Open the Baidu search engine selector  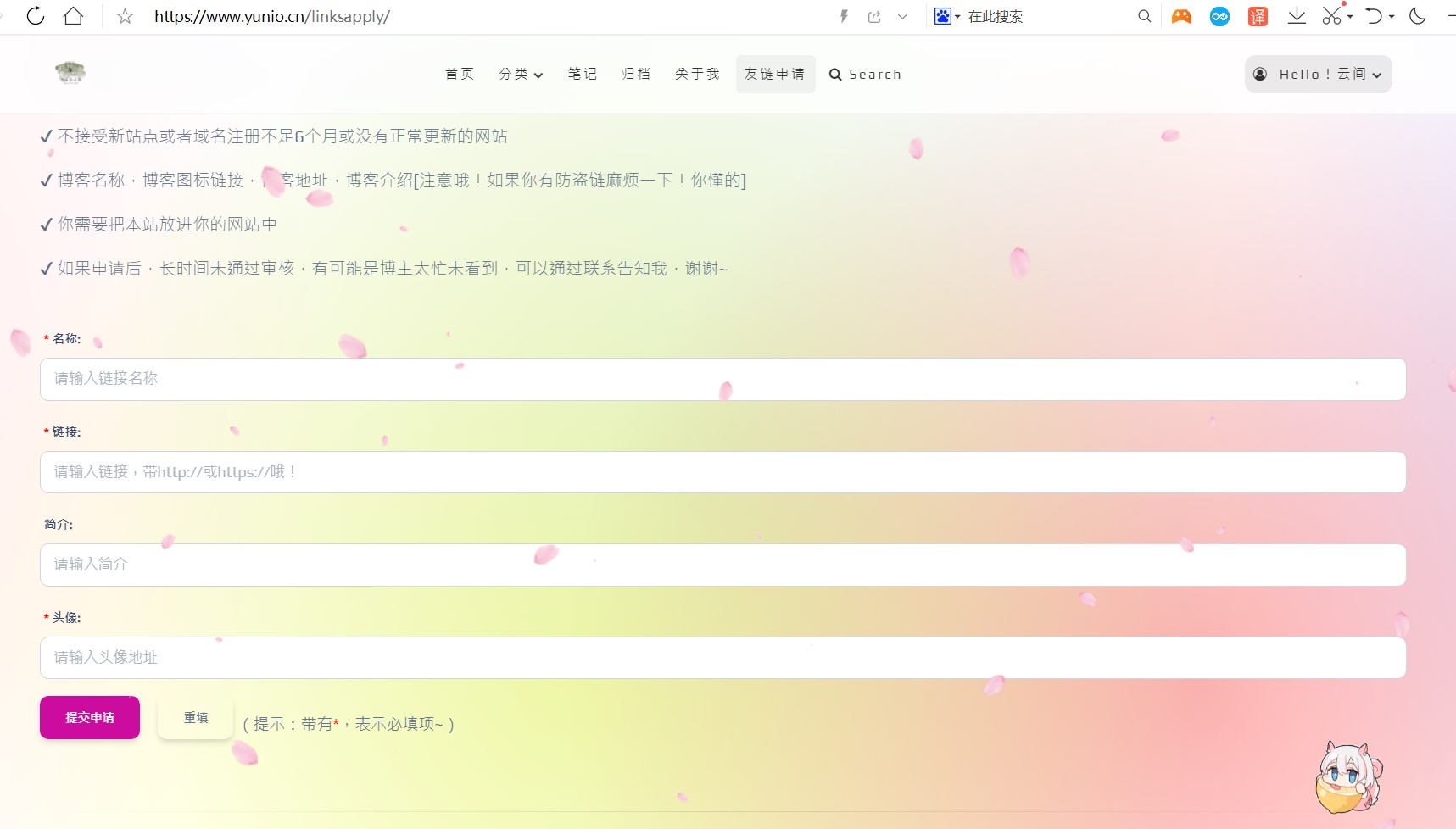pyautogui.click(x=947, y=16)
